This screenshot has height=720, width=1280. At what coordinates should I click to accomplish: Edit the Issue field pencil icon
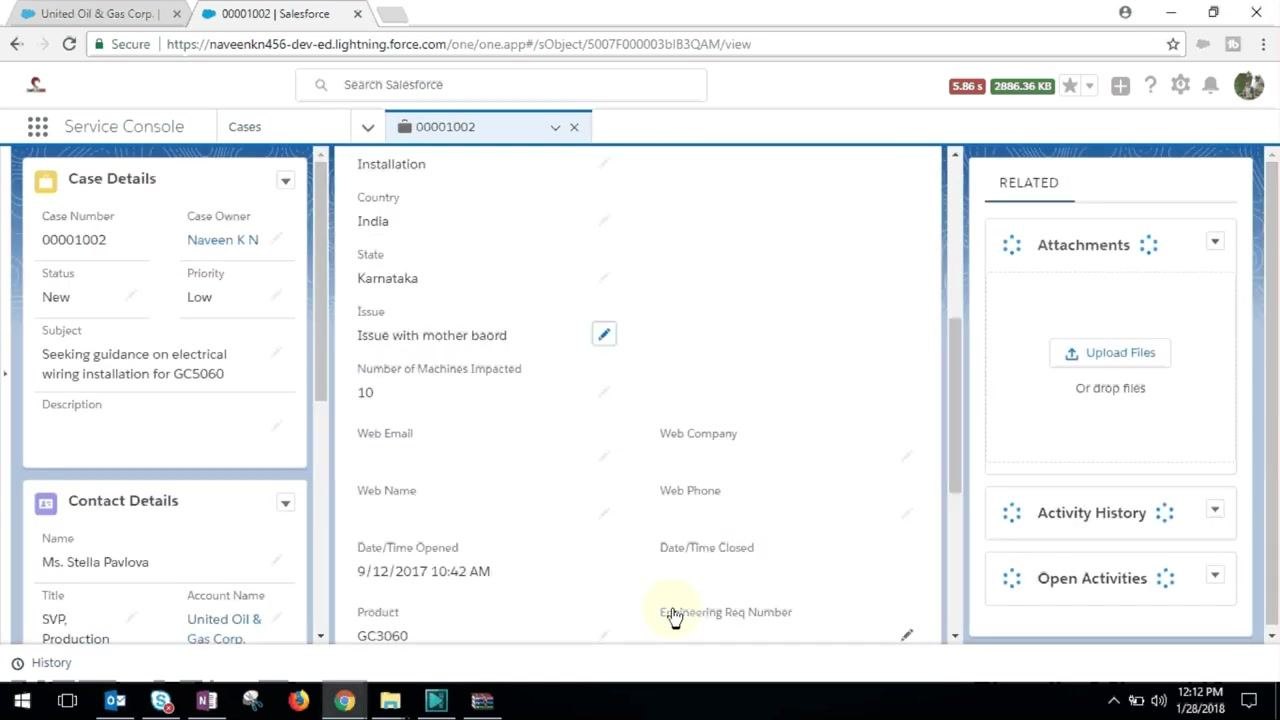tap(604, 335)
